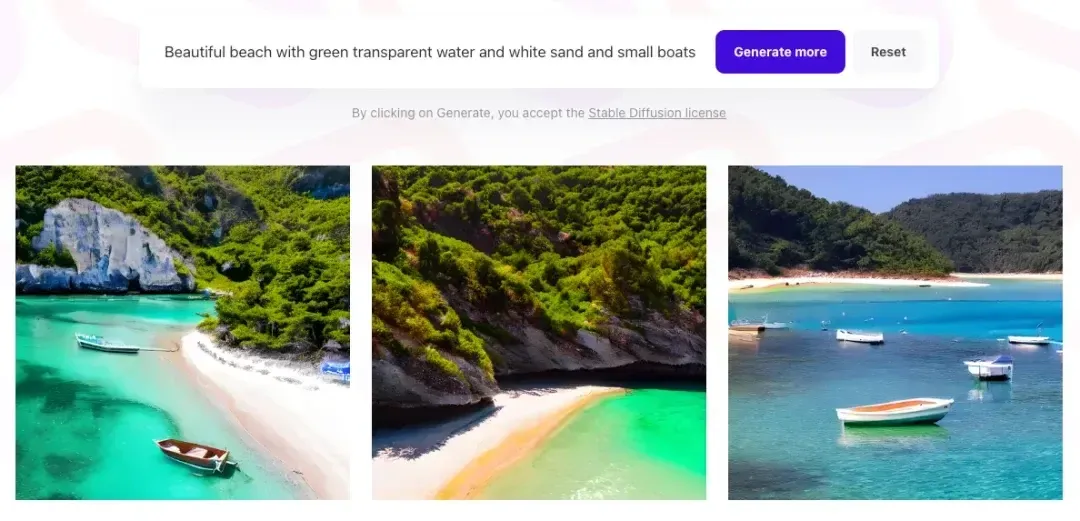Open the first image with white cliff
The width and height of the screenshot is (1080, 521).
(x=183, y=332)
